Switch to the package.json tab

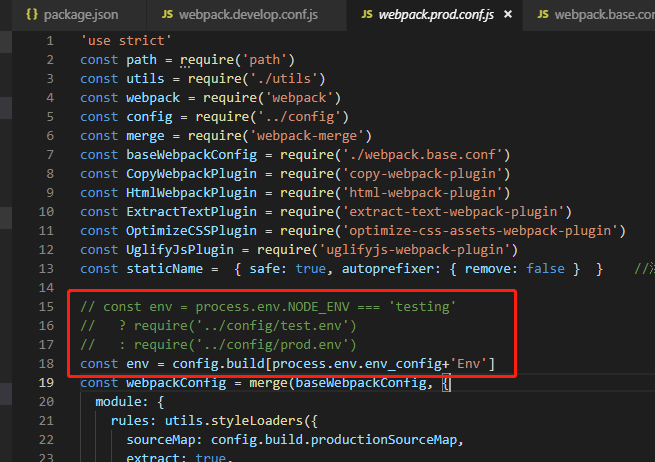tap(72, 15)
